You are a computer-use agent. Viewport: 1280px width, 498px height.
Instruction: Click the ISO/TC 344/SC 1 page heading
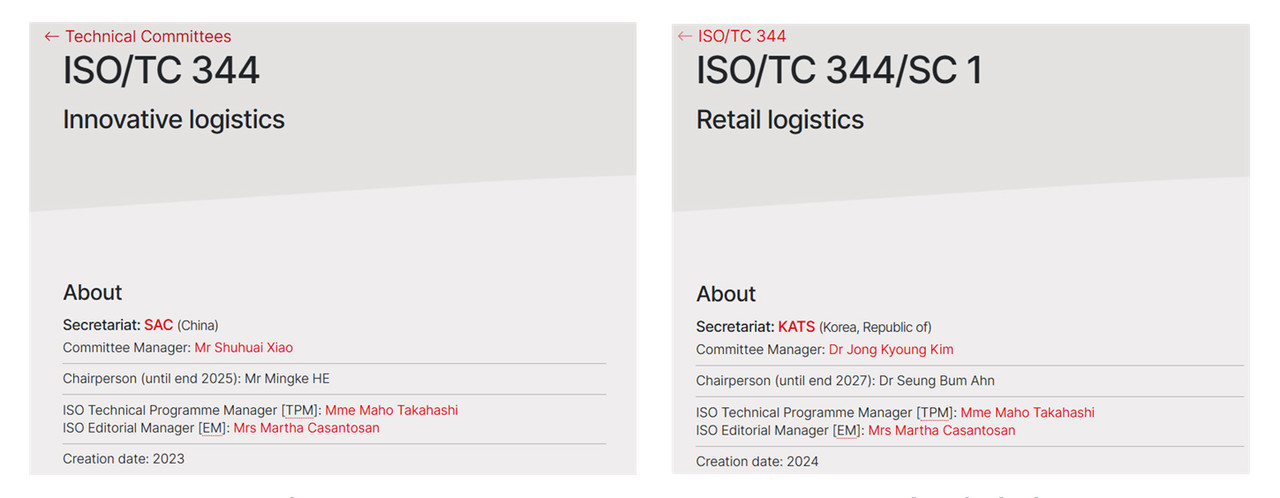[839, 72]
